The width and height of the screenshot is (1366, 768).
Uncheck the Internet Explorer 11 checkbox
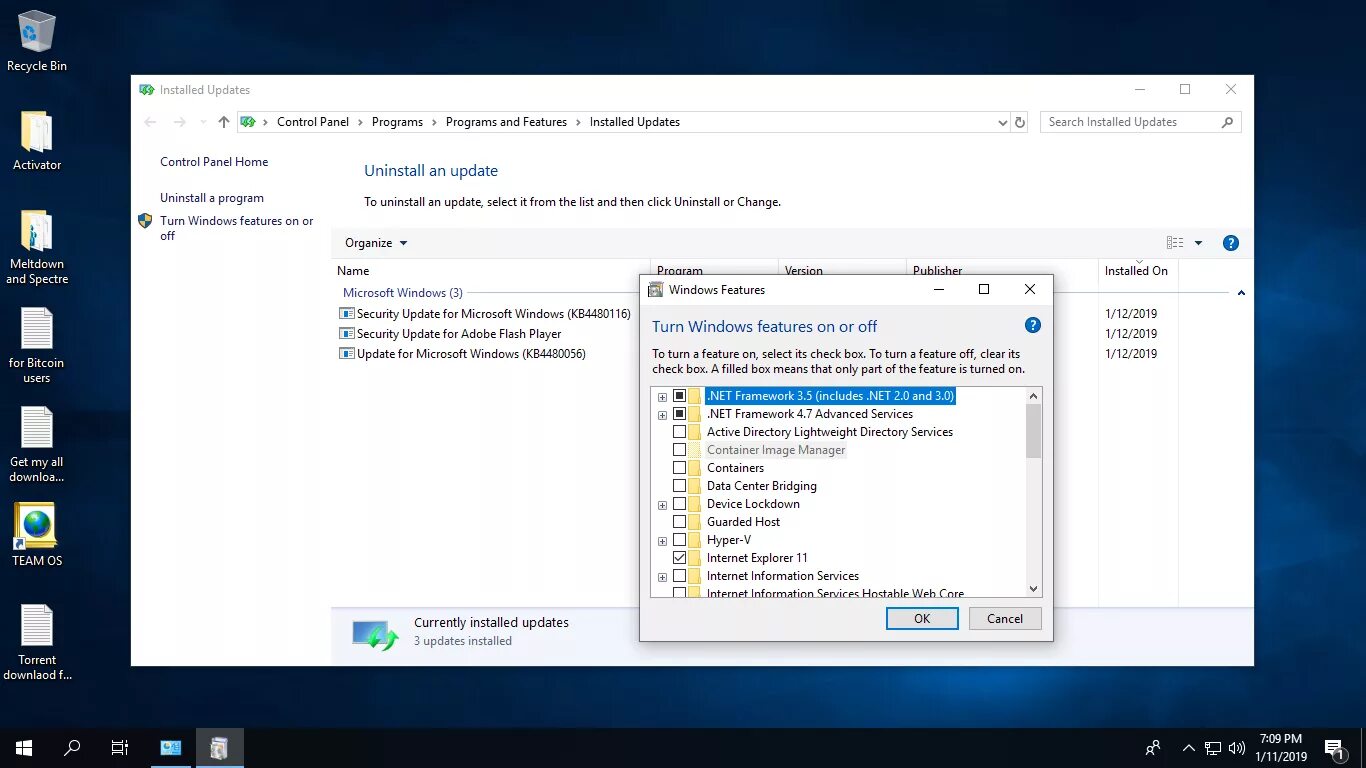[680, 558]
